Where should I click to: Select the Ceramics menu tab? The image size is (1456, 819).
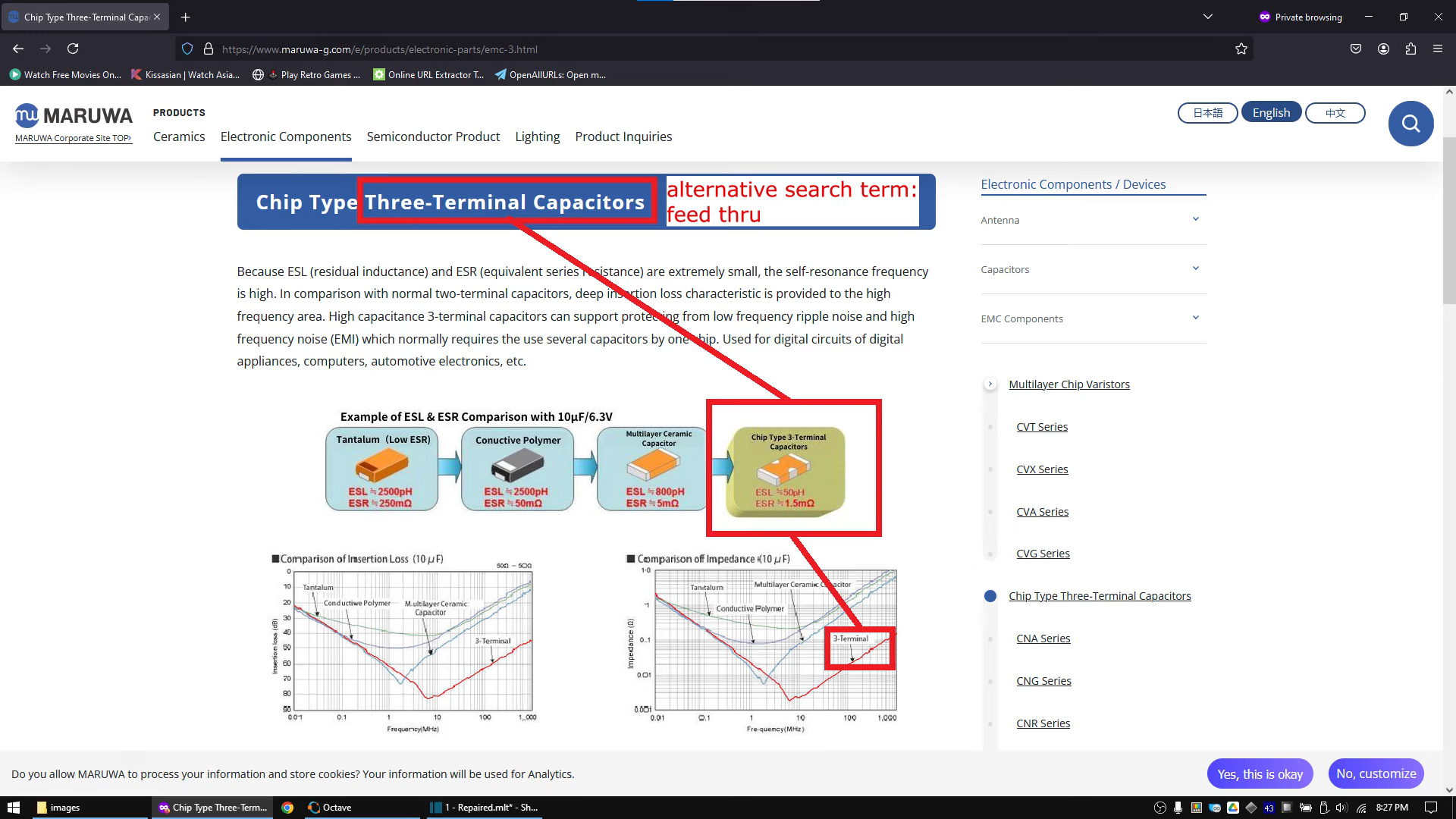point(179,136)
